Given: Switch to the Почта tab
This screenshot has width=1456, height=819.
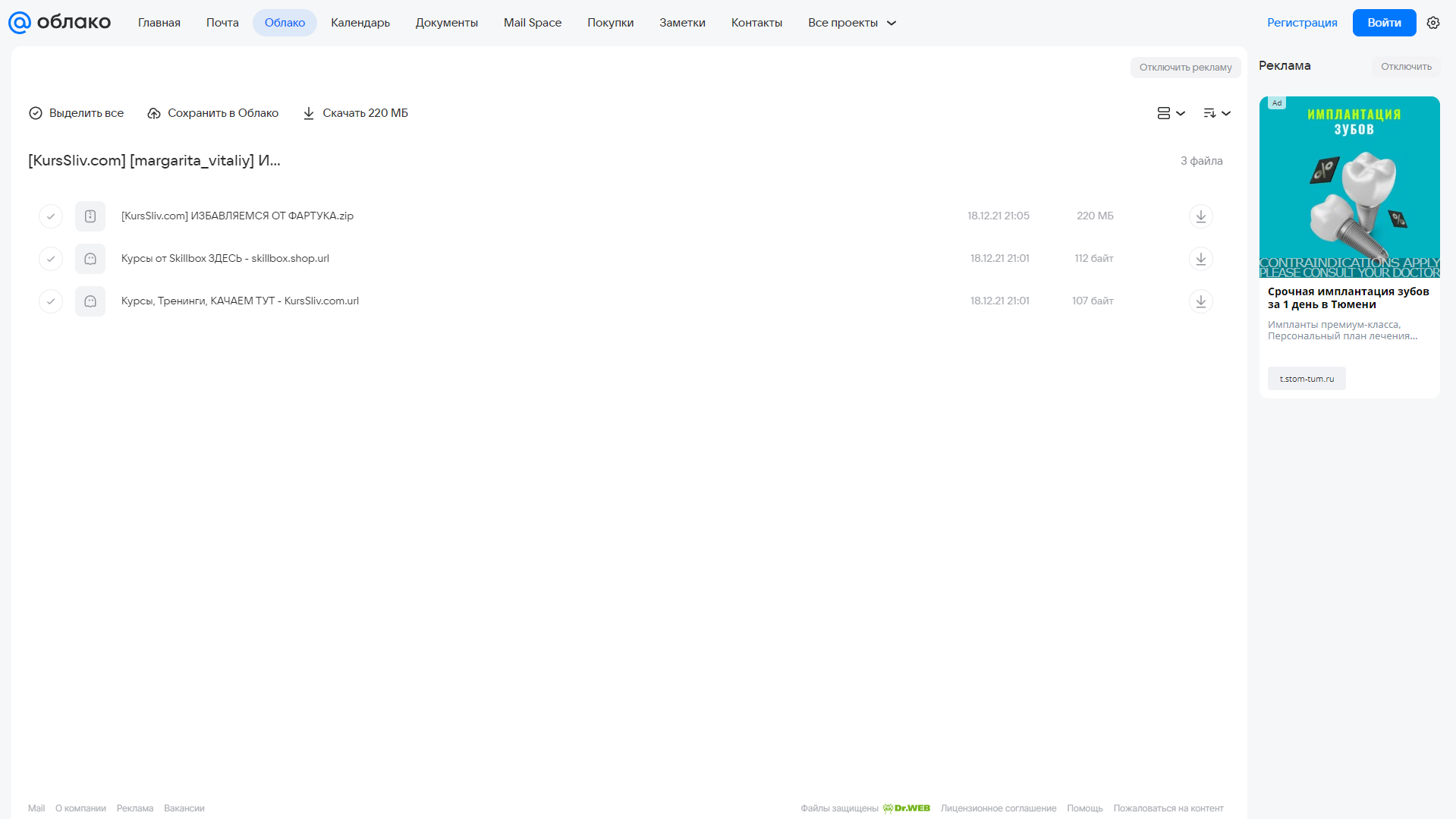Looking at the screenshot, I should (x=222, y=23).
